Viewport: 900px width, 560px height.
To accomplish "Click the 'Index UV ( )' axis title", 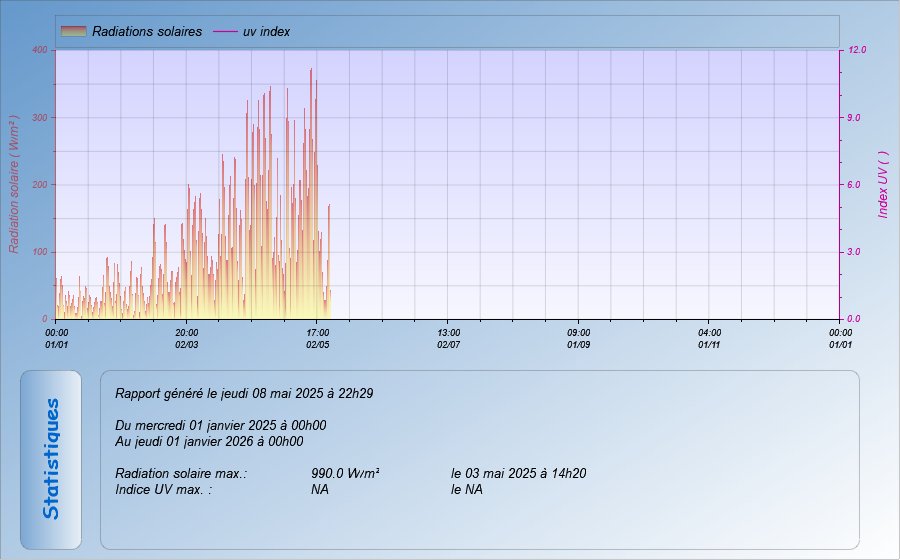I will click(x=883, y=184).
